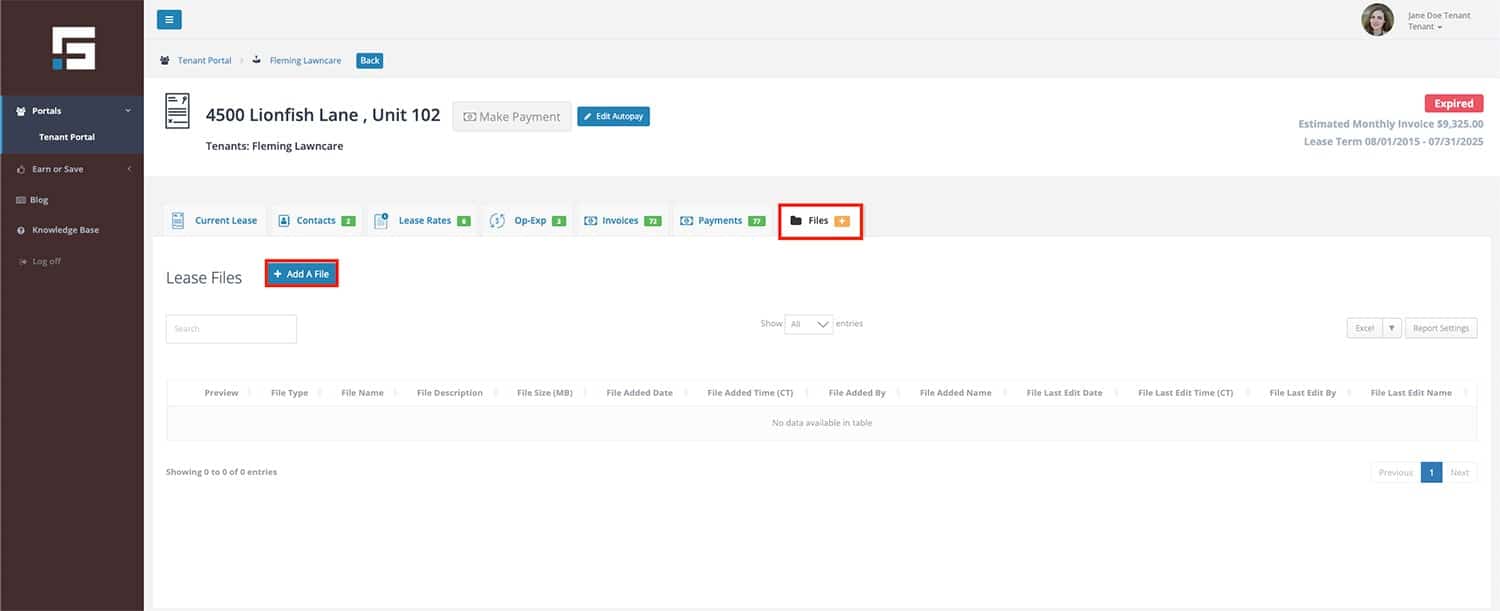Click the Add A File button
The height and width of the screenshot is (611, 1500).
click(x=301, y=274)
